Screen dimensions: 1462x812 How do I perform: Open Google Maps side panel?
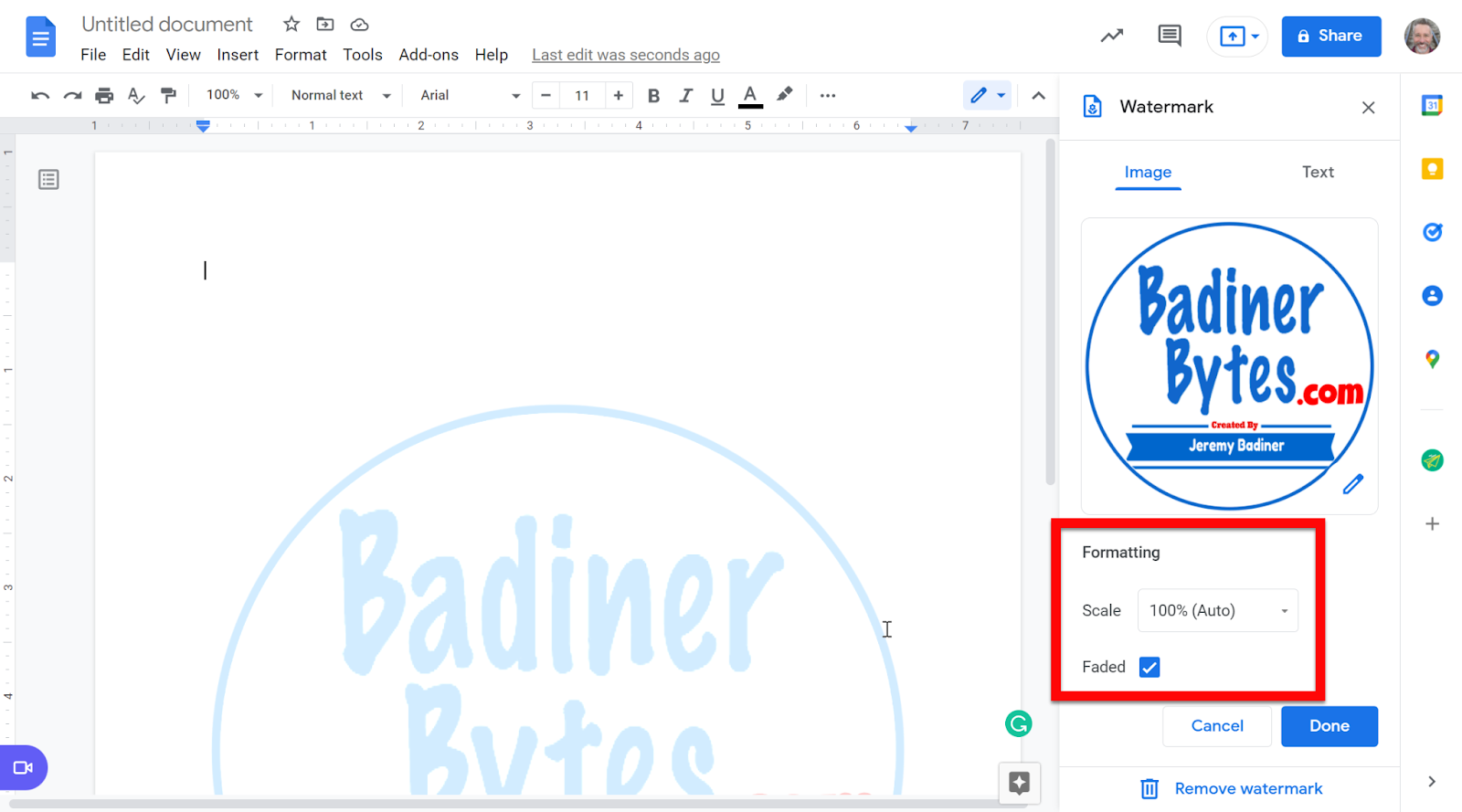pos(1432,359)
